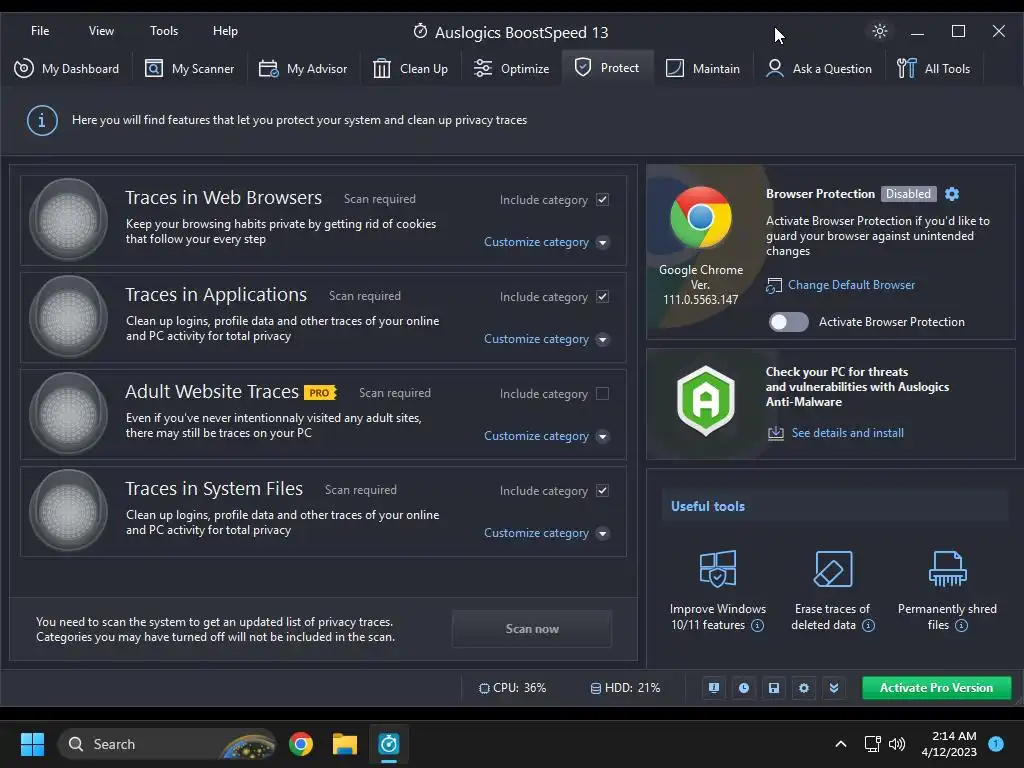Open the My Dashboard tab

coord(67,69)
